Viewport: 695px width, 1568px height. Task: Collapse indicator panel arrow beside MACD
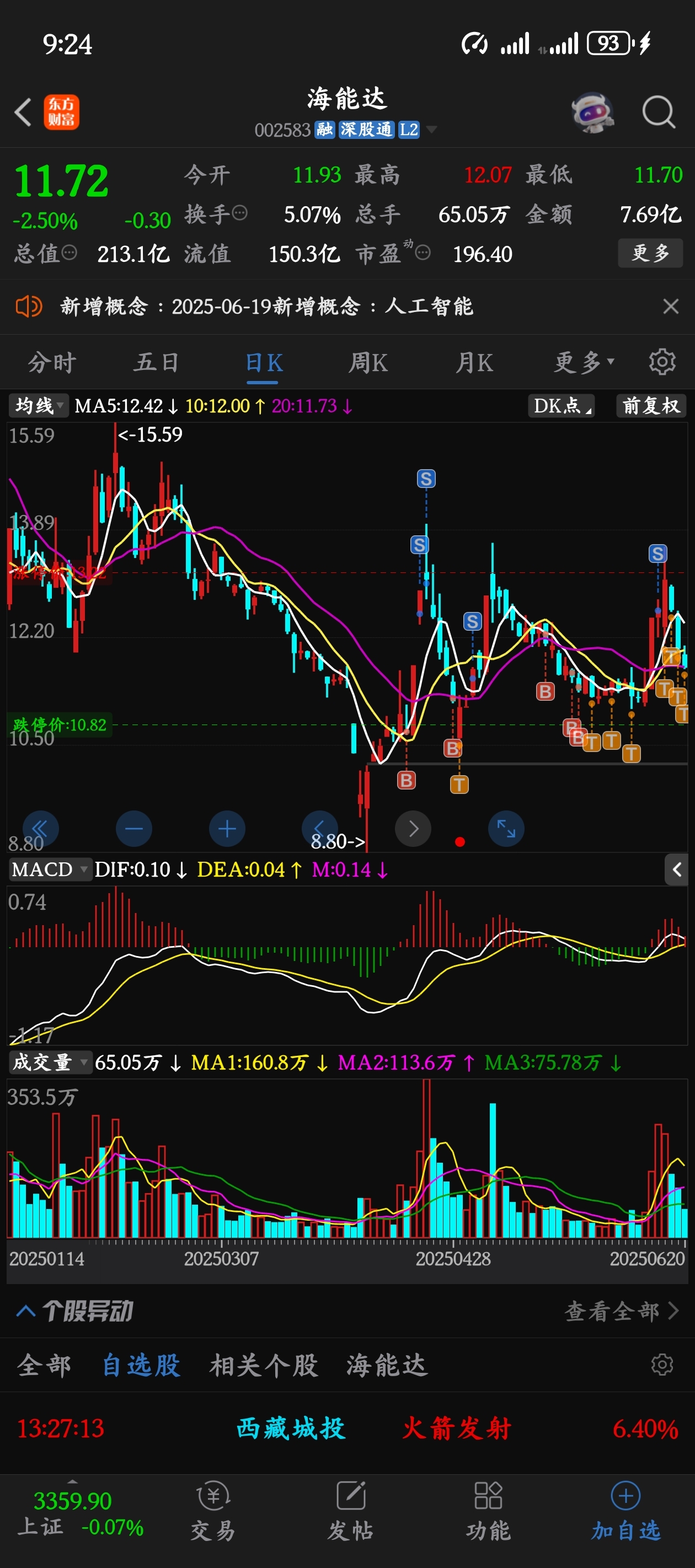tap(676, 869)
